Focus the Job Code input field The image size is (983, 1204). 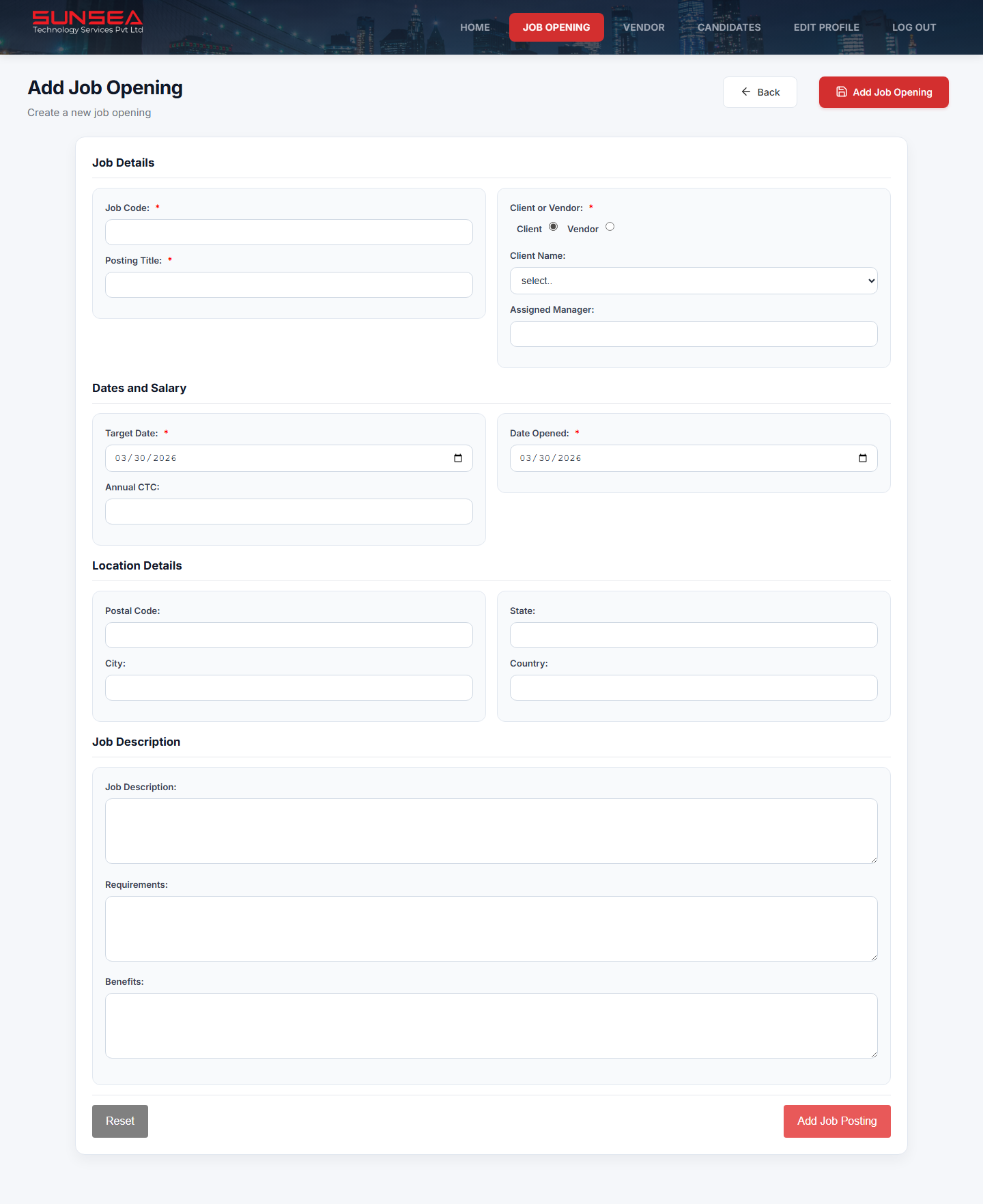pos(289,232)
